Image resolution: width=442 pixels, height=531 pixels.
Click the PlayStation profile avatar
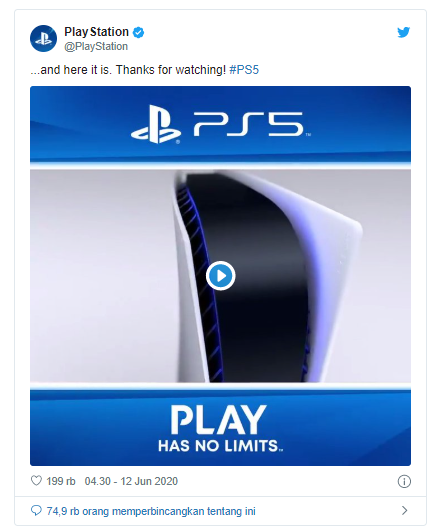pyautogui.click(x=43, y=38)
